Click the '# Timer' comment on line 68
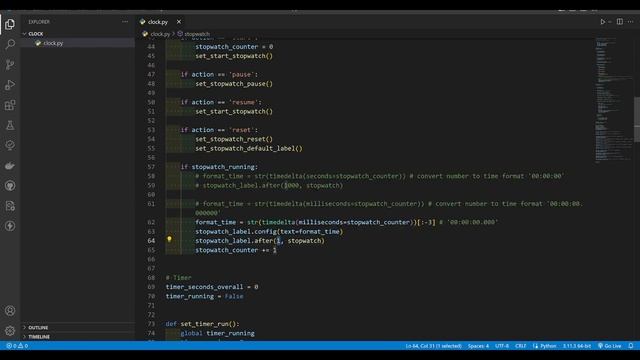Screen dimensions: 640x360 pyautogui.click(x=178, y=278)
